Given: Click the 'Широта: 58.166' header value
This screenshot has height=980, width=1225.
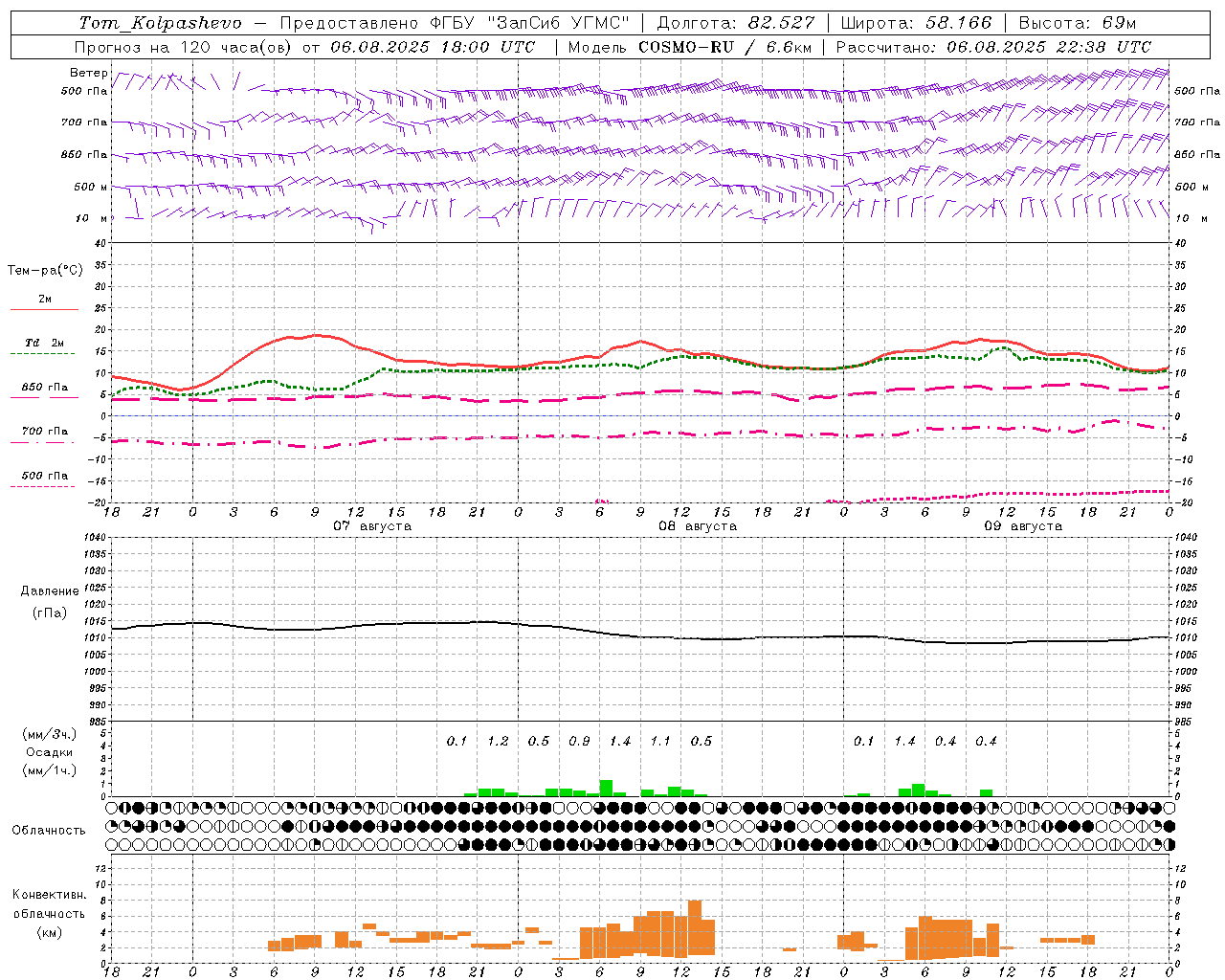Looking at the screenshot, I should pyautogui.click(x=917, y=23).
